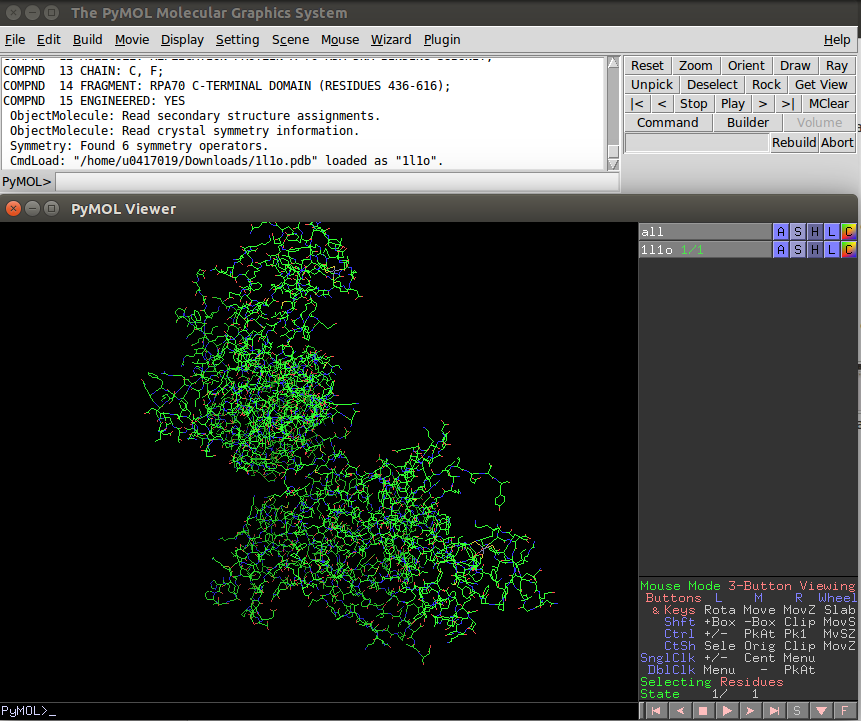This screenshot has height=721, width=861.
Task: Open Action menu for 'all' row
Action: point(781,232)
